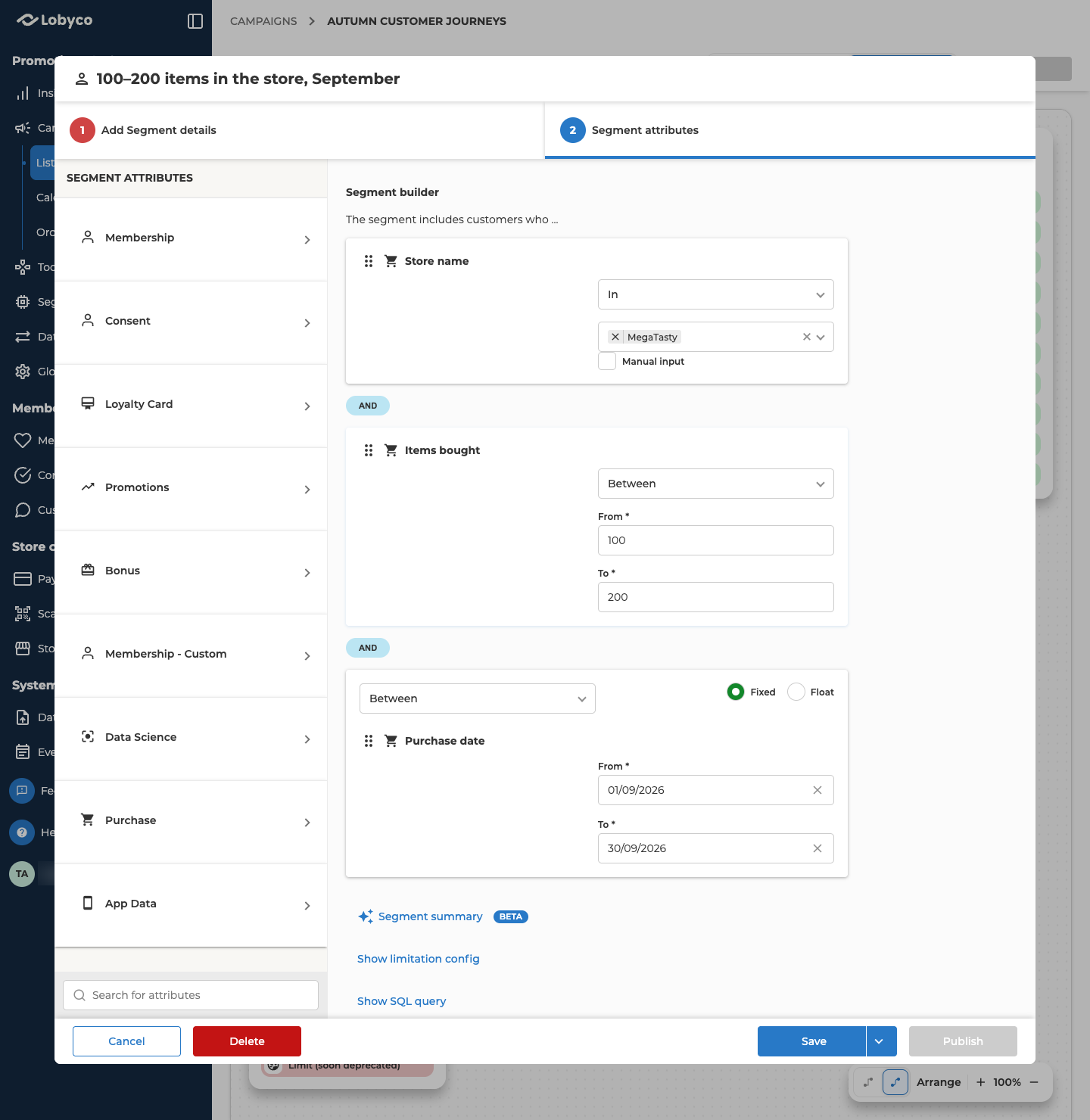Open CAMPAIGNS breadcrumb
Screen dimensions: 1090x1120
tap(263, 21)
